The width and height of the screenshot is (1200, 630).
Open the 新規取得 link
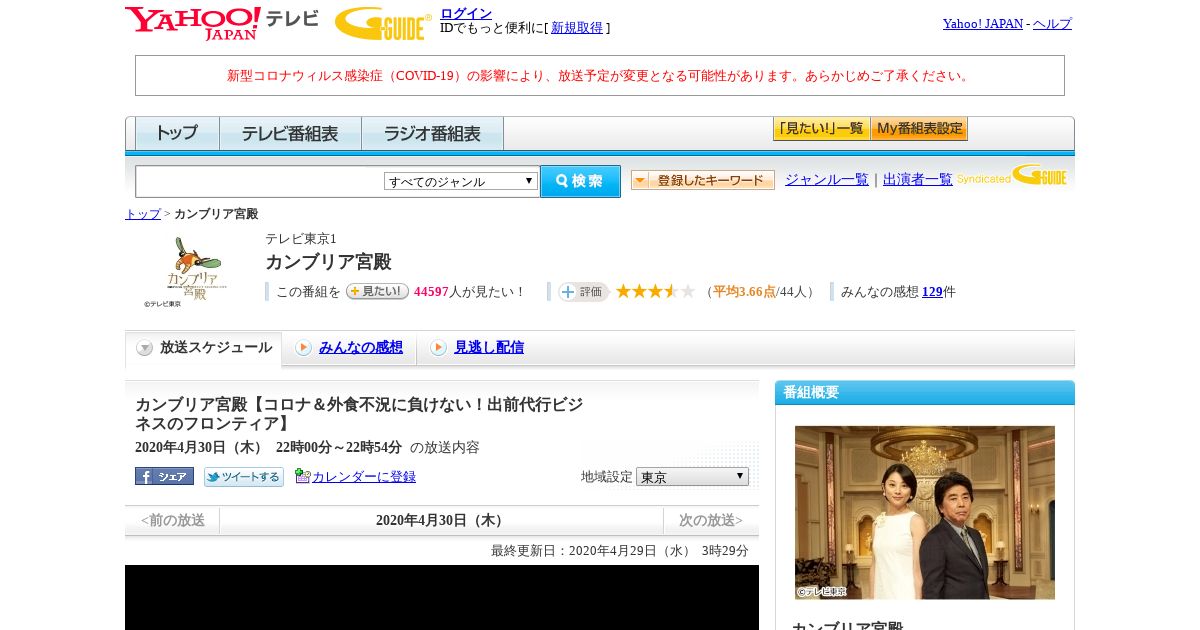click(577, 28)
